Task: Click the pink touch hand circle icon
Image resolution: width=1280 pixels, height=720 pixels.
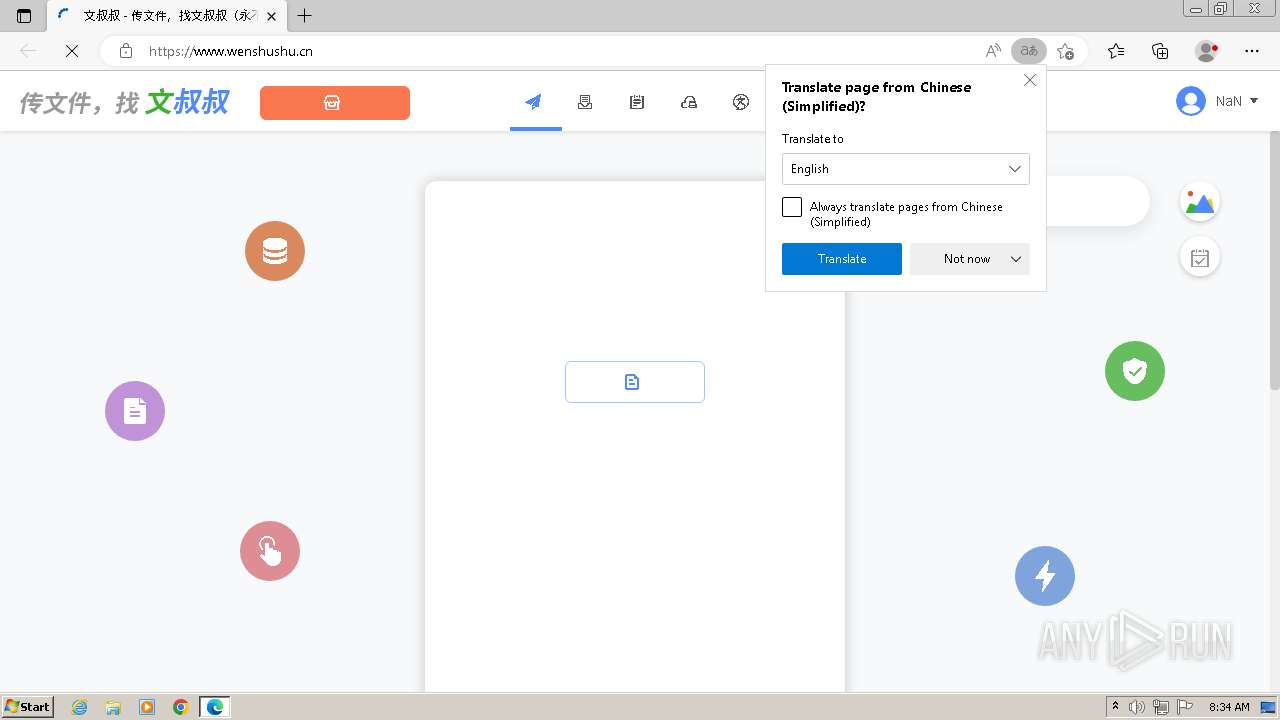Action: [270, 551]
